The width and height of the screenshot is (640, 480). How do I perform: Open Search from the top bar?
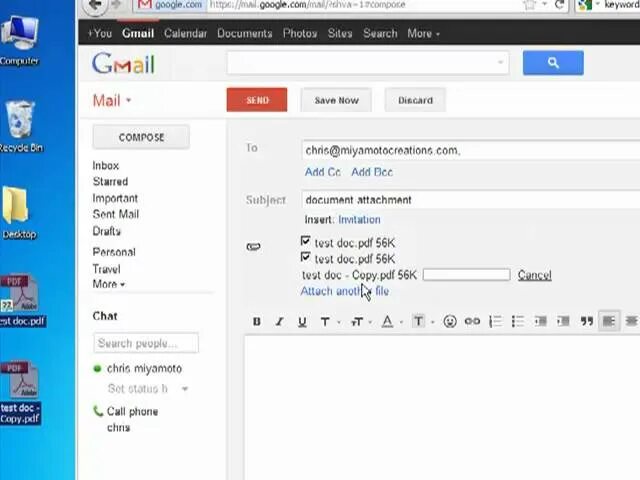(380, 33)
